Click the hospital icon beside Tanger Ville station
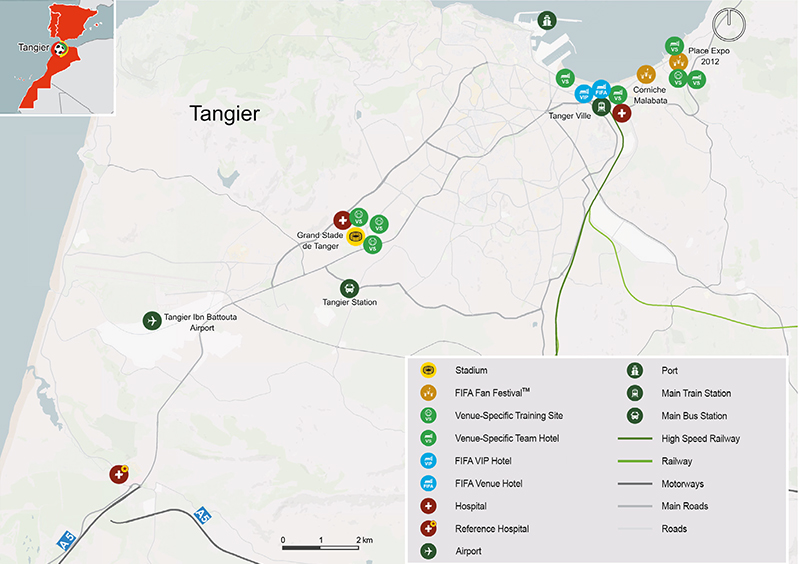Image resolution: width=800 pixels, height=564 pixels. [x=621, y=113]
